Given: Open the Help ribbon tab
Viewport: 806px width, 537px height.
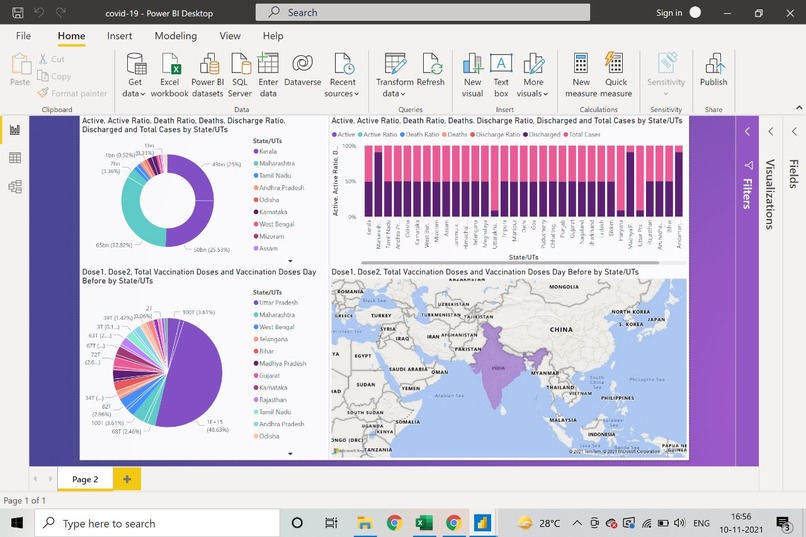Looking at the screenshot, I should (x=273, y=35).
